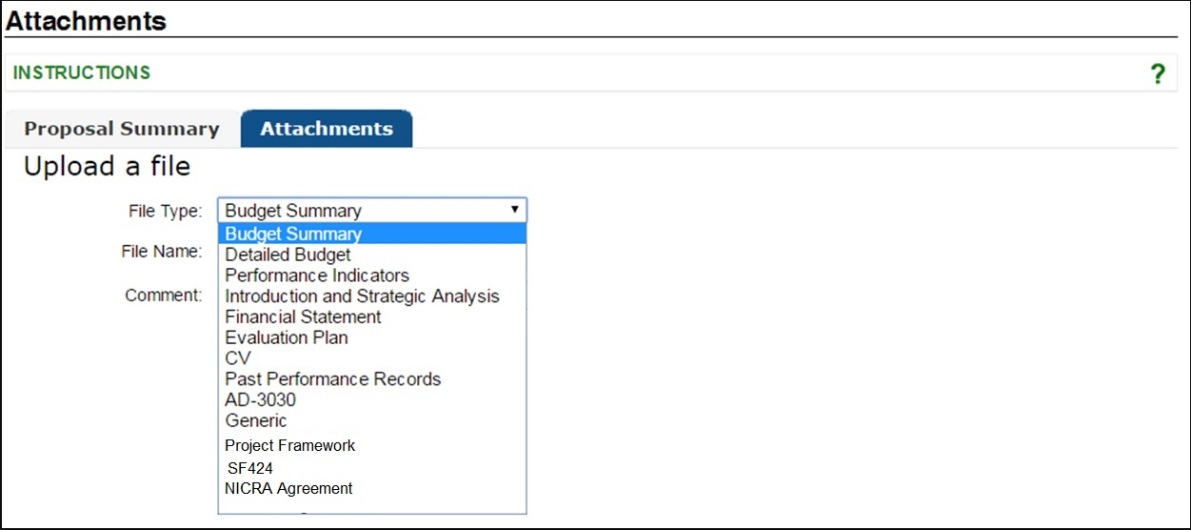The width and height of the screenshot is (1191, 530).
Task: Pick the CV option
Action: coord(238,358)
